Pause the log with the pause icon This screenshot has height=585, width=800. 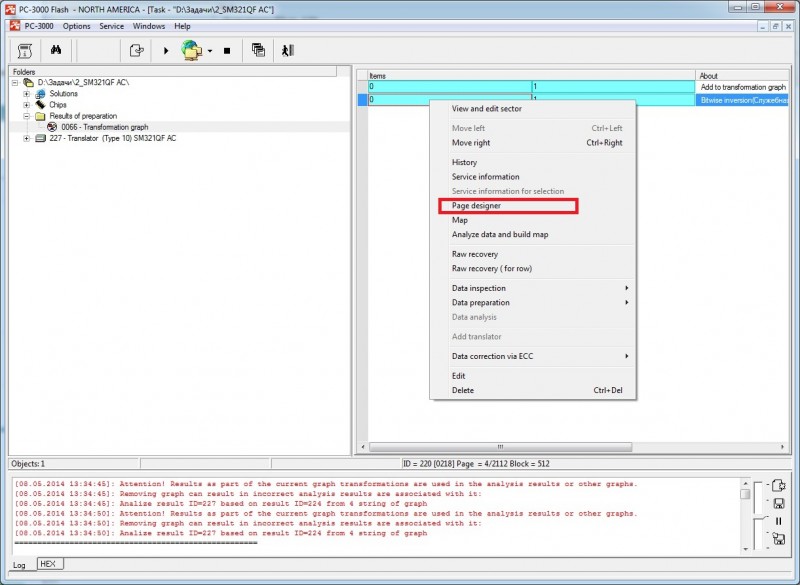point(778,521)
